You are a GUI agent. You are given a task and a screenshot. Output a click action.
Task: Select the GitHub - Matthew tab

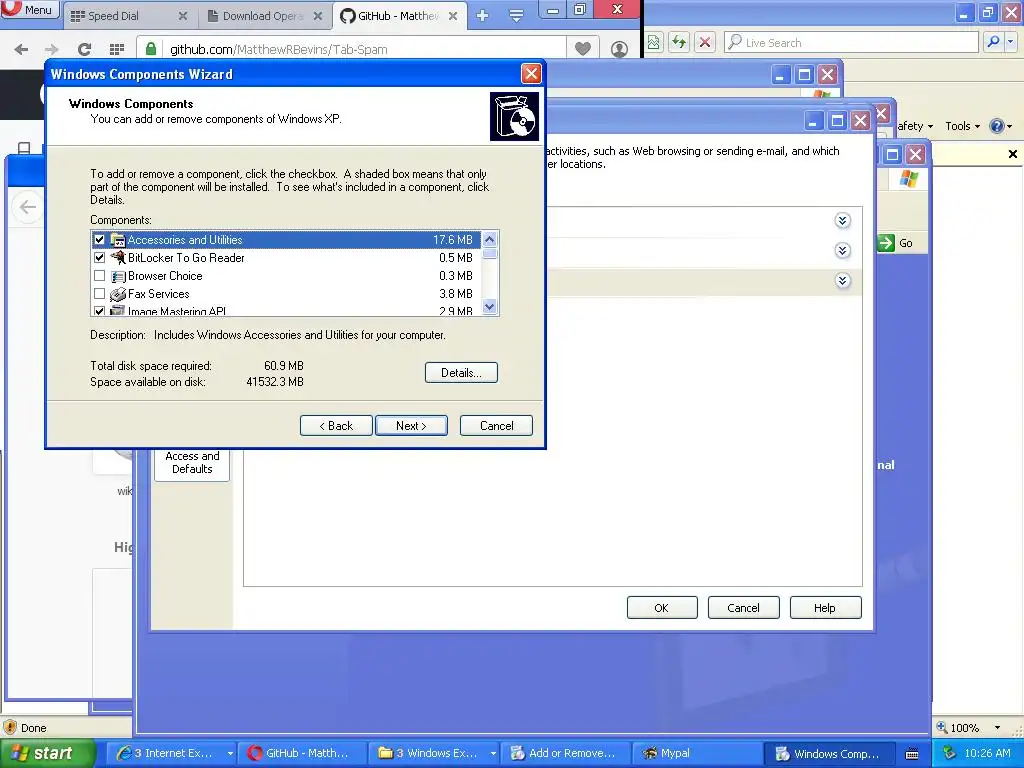(399, 16)
